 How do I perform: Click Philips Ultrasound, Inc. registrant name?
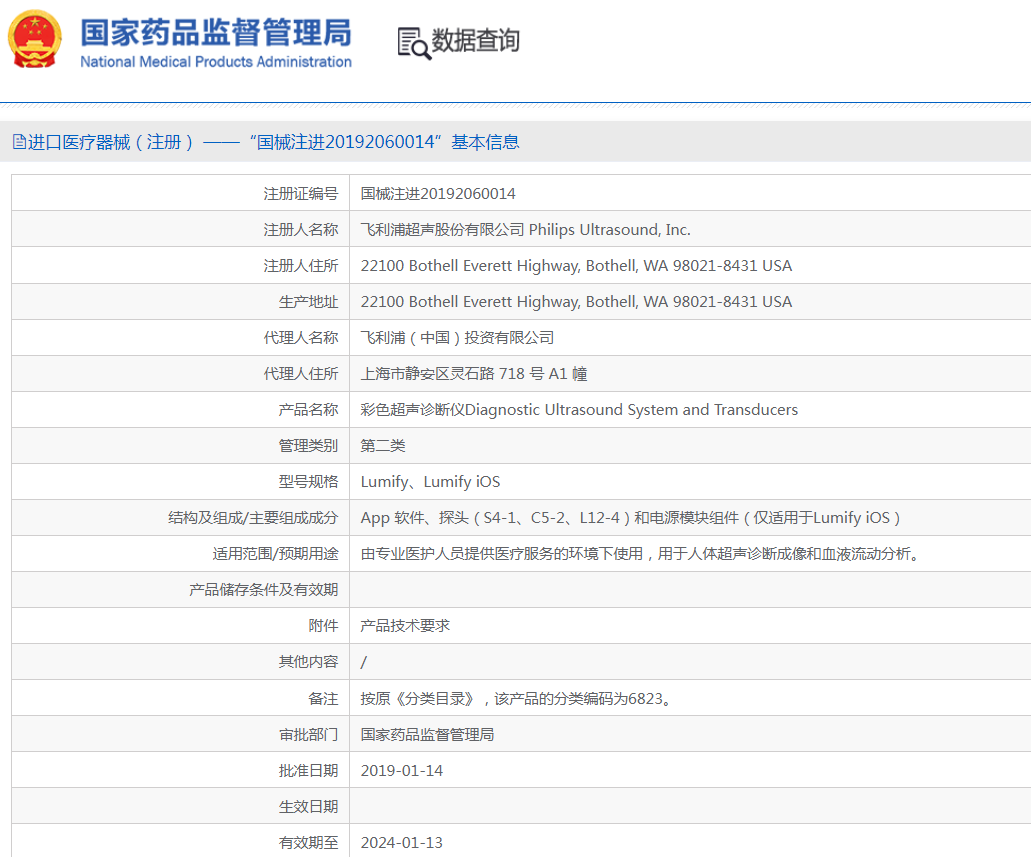coord(525,230)
